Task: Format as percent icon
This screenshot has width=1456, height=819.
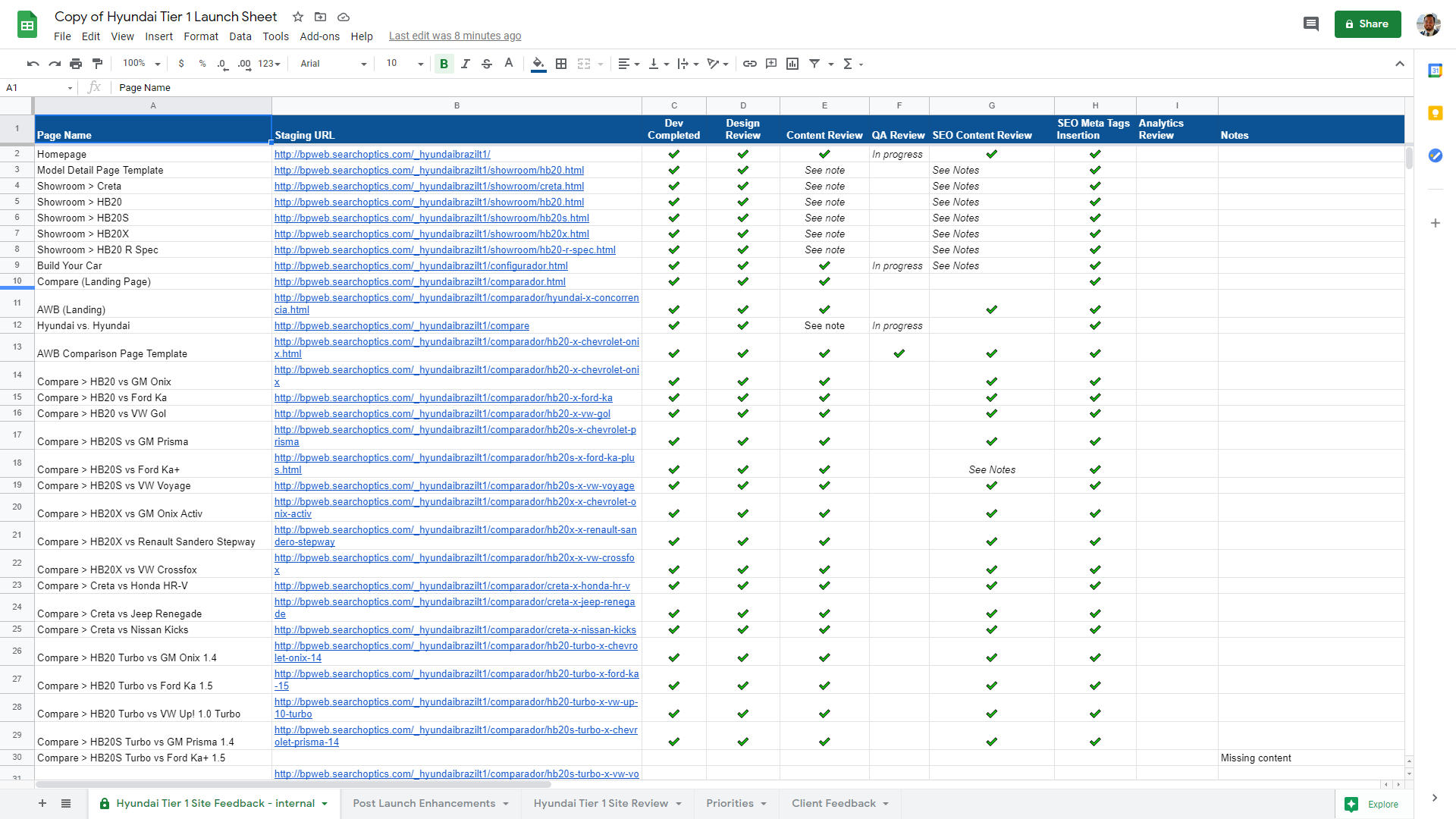Action: point(202,64)
